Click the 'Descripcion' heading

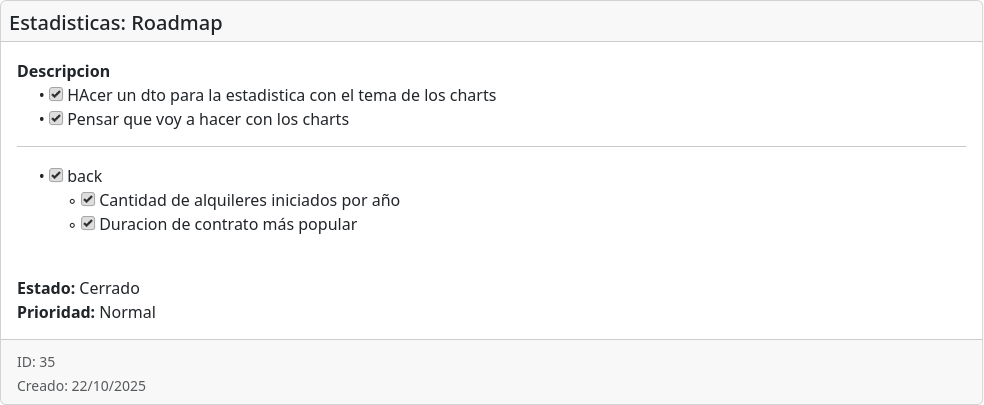63,71
